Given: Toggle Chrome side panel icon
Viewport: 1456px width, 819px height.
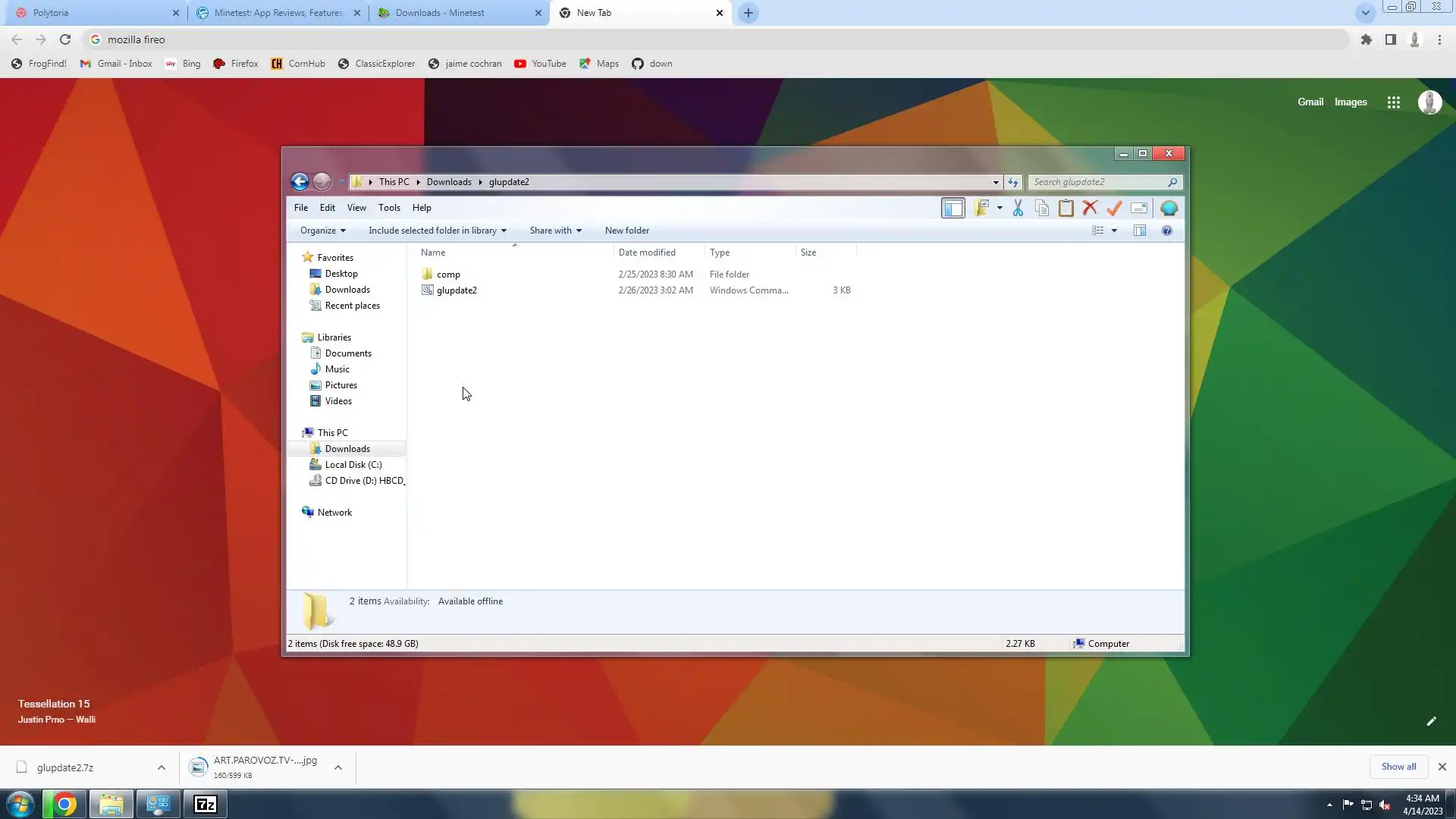Looking at the screenshot, I should (1390, 39).
